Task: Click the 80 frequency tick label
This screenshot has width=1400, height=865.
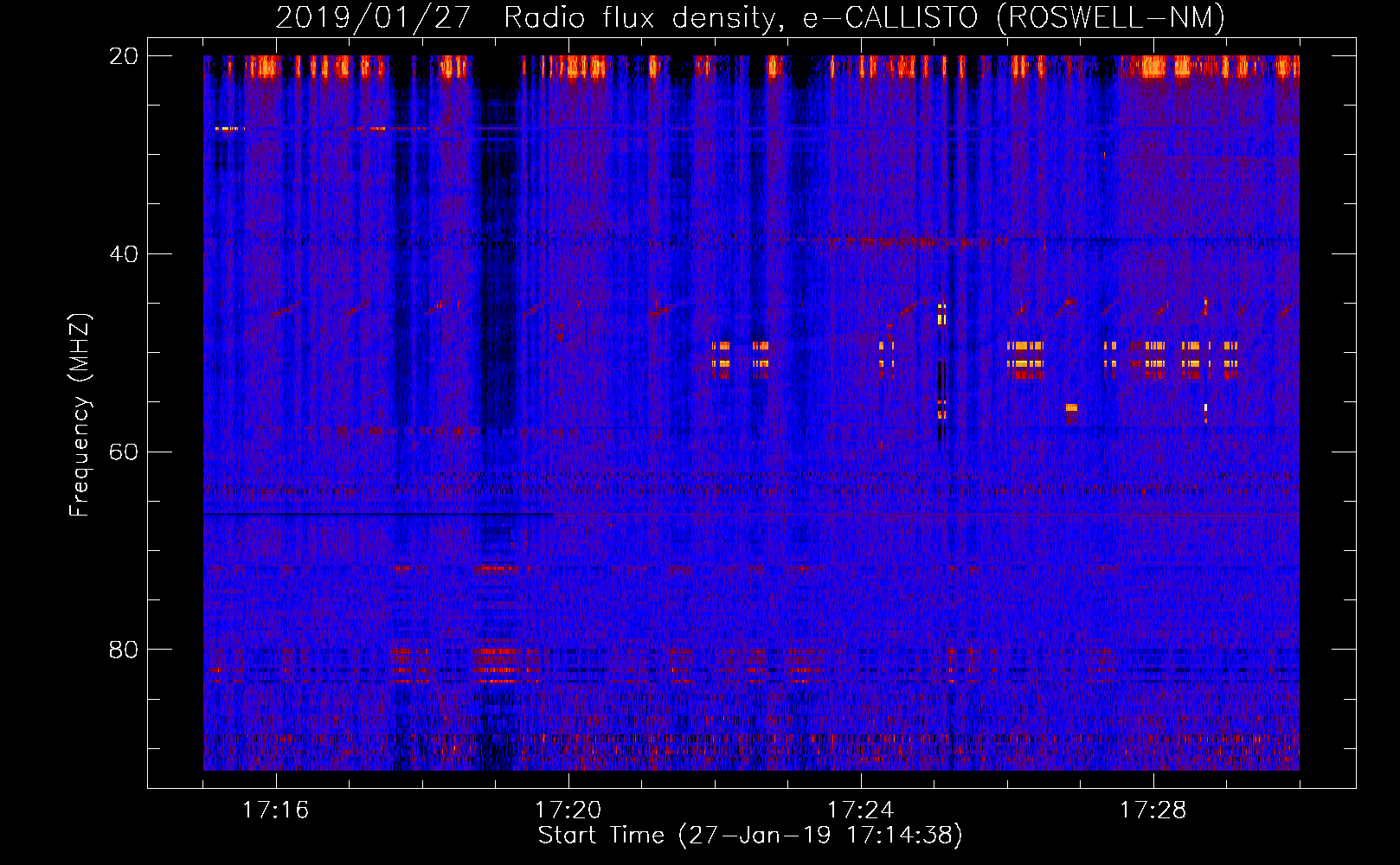Action: pos(123,650)
